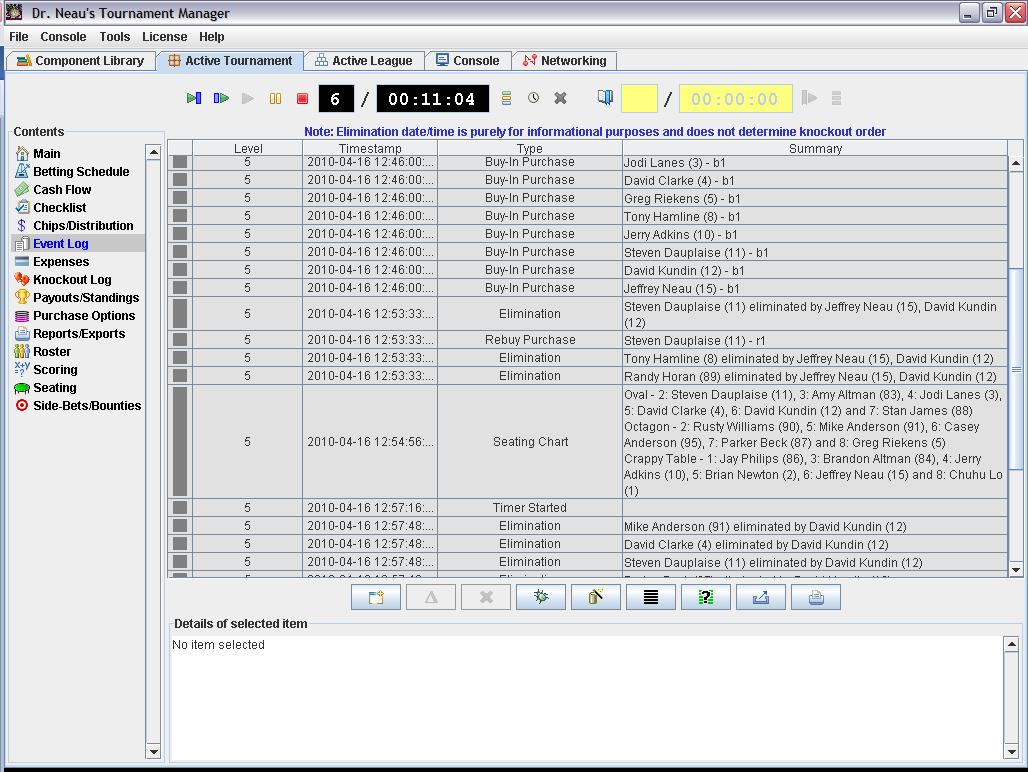Click the black horizontal lines button
Viewport: 1028px width, 772px height.
(651, 597)
